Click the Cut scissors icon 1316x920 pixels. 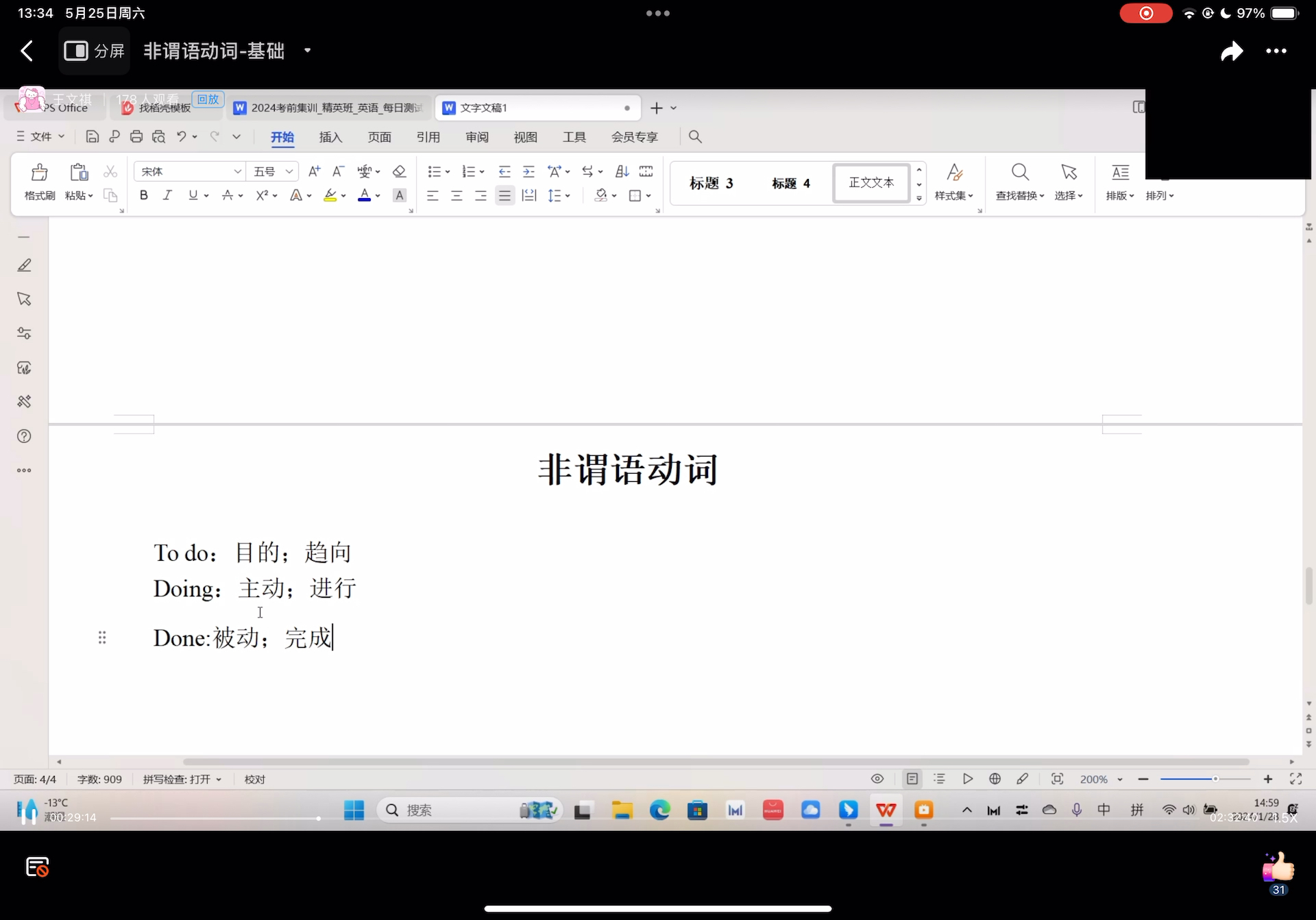110,171
